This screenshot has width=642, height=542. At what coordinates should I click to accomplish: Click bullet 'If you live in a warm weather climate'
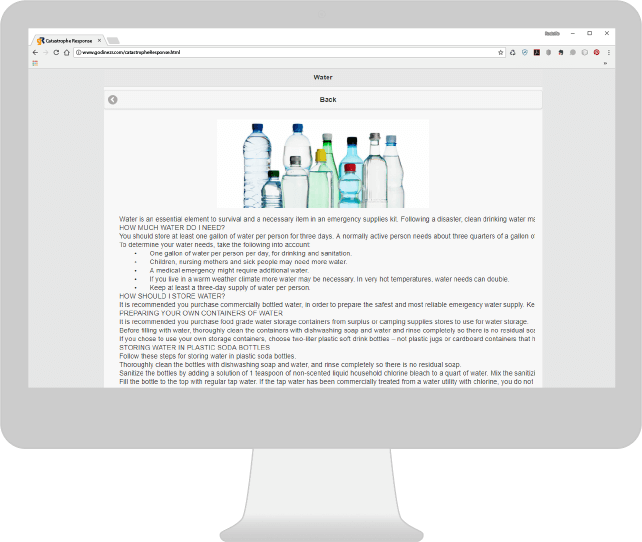pyautogui.click(x=329, y=279)
